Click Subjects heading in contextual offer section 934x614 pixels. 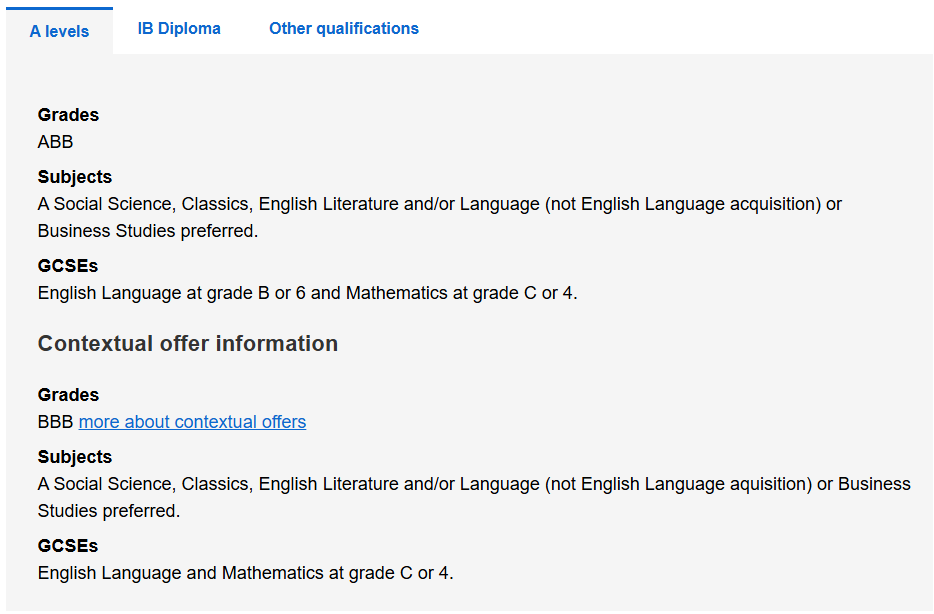click(75, 457)
